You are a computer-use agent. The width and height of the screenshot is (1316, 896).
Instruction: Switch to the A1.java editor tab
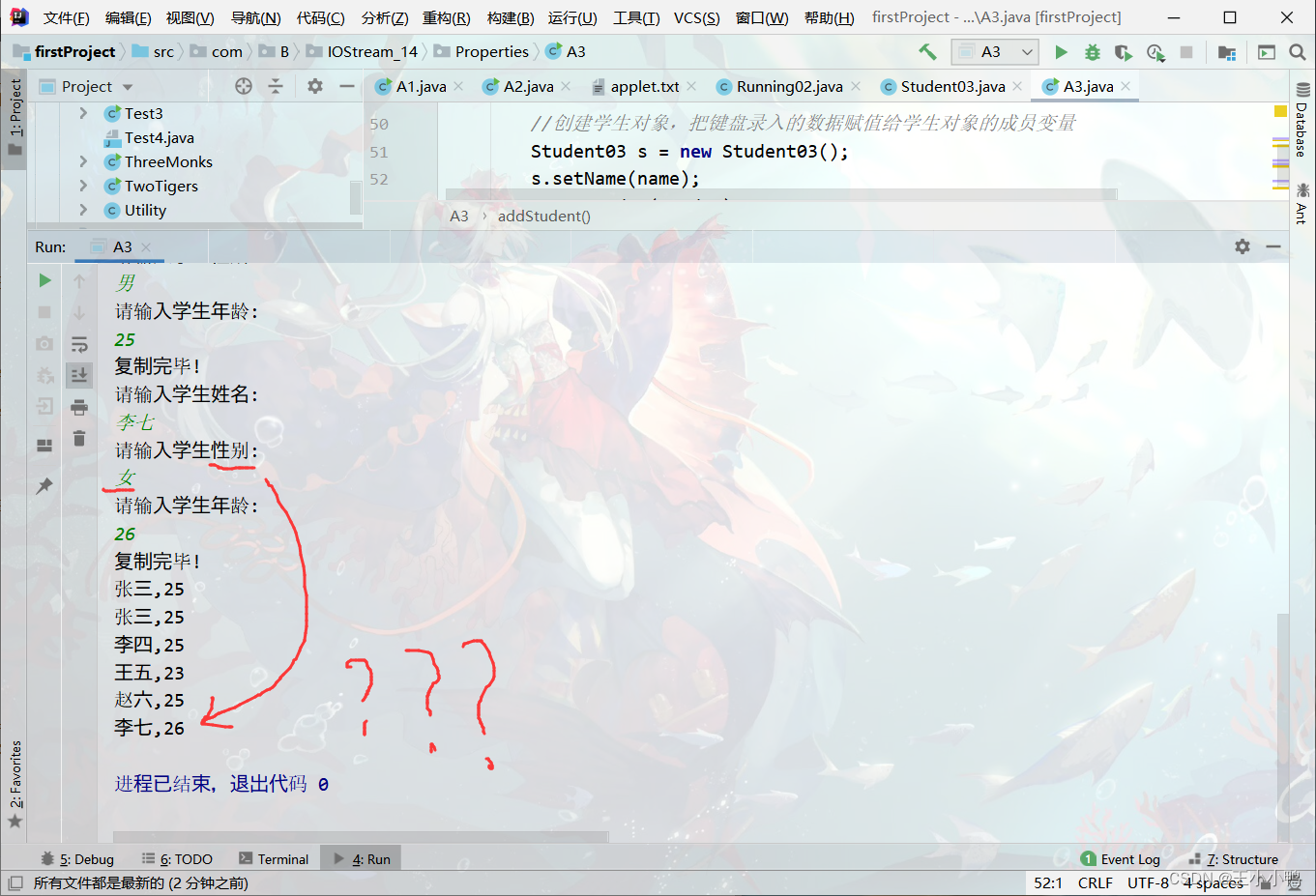pyautogui.click(x=422, y=86)
